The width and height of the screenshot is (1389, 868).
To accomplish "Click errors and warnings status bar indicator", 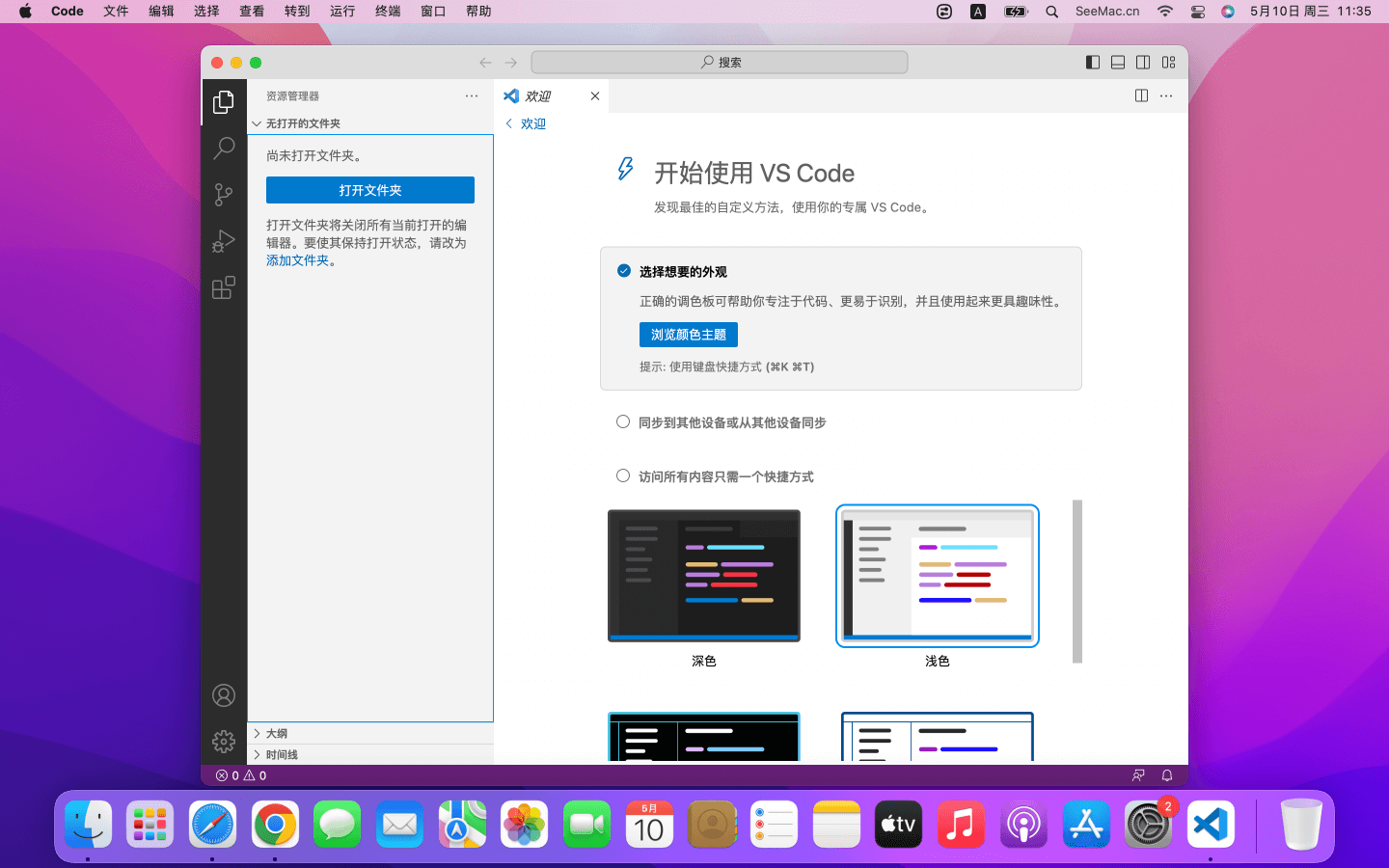I will click(x=241, y=775).
